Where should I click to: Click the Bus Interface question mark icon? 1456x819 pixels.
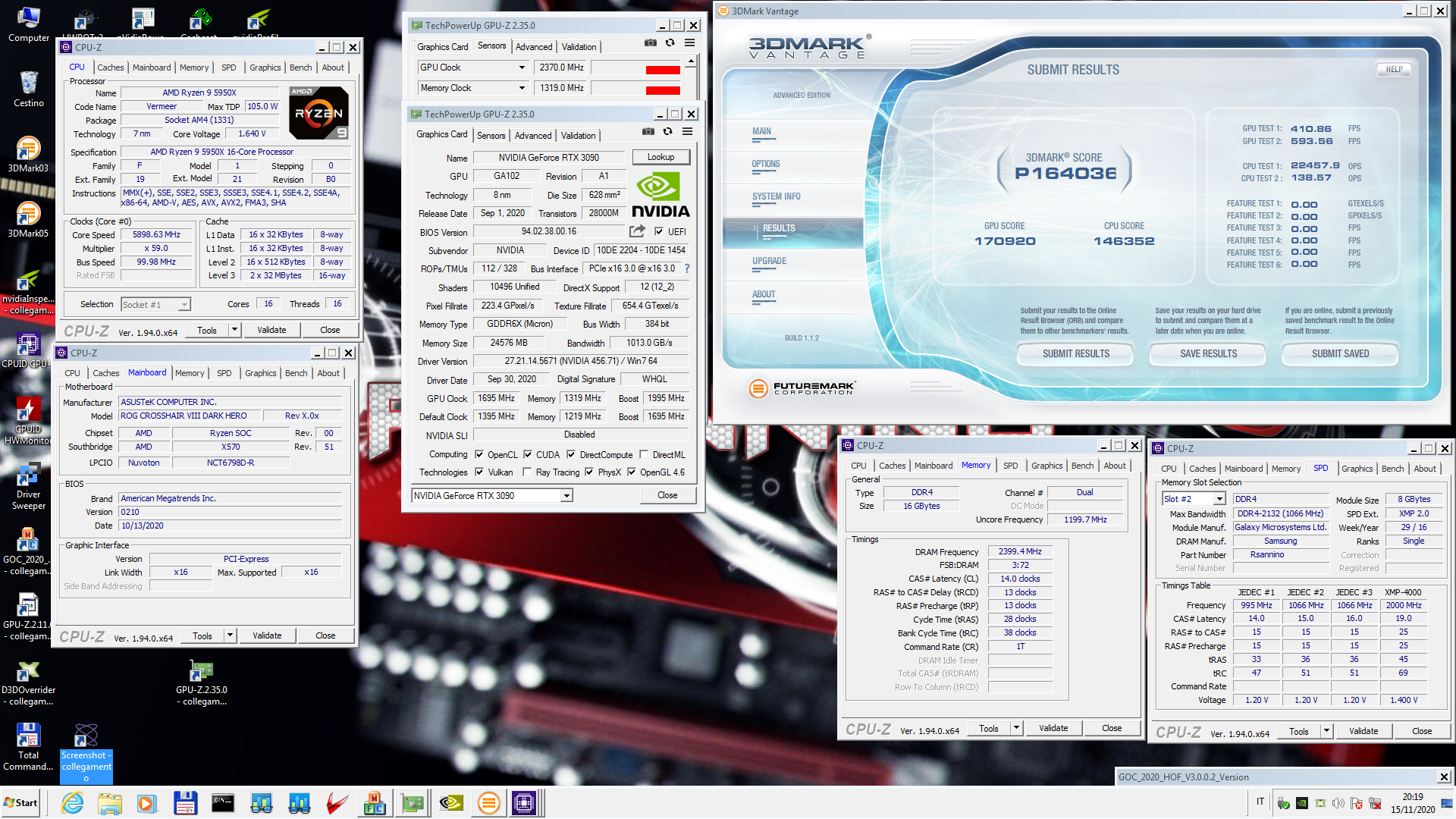coord(687,268)
